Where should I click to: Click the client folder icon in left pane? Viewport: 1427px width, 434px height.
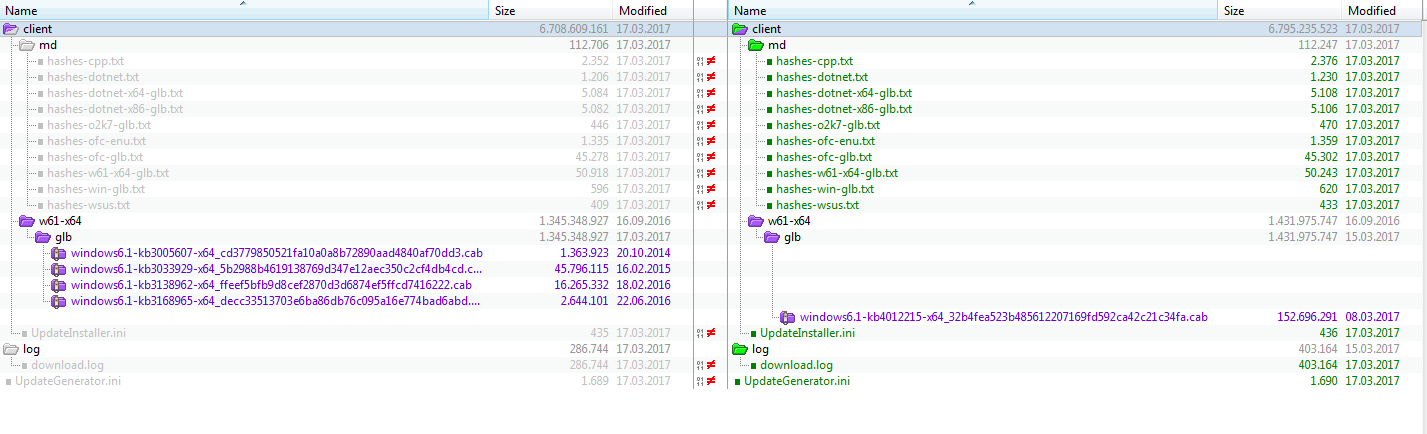(x=11, y=29)
